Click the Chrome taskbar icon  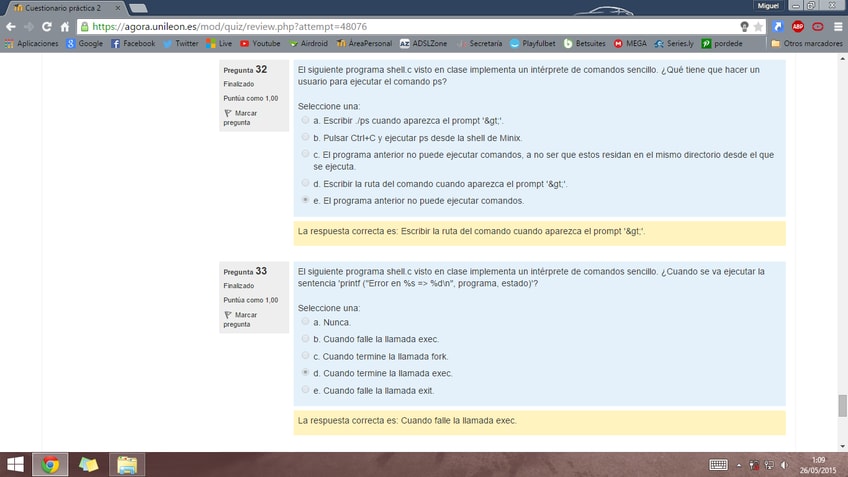click(x=50, y=465)
